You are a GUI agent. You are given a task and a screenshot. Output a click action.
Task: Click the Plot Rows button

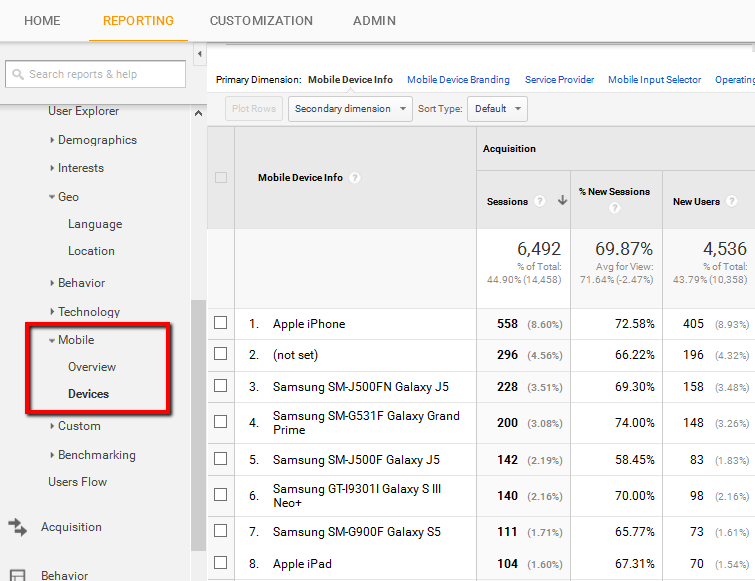pos(254,109)
